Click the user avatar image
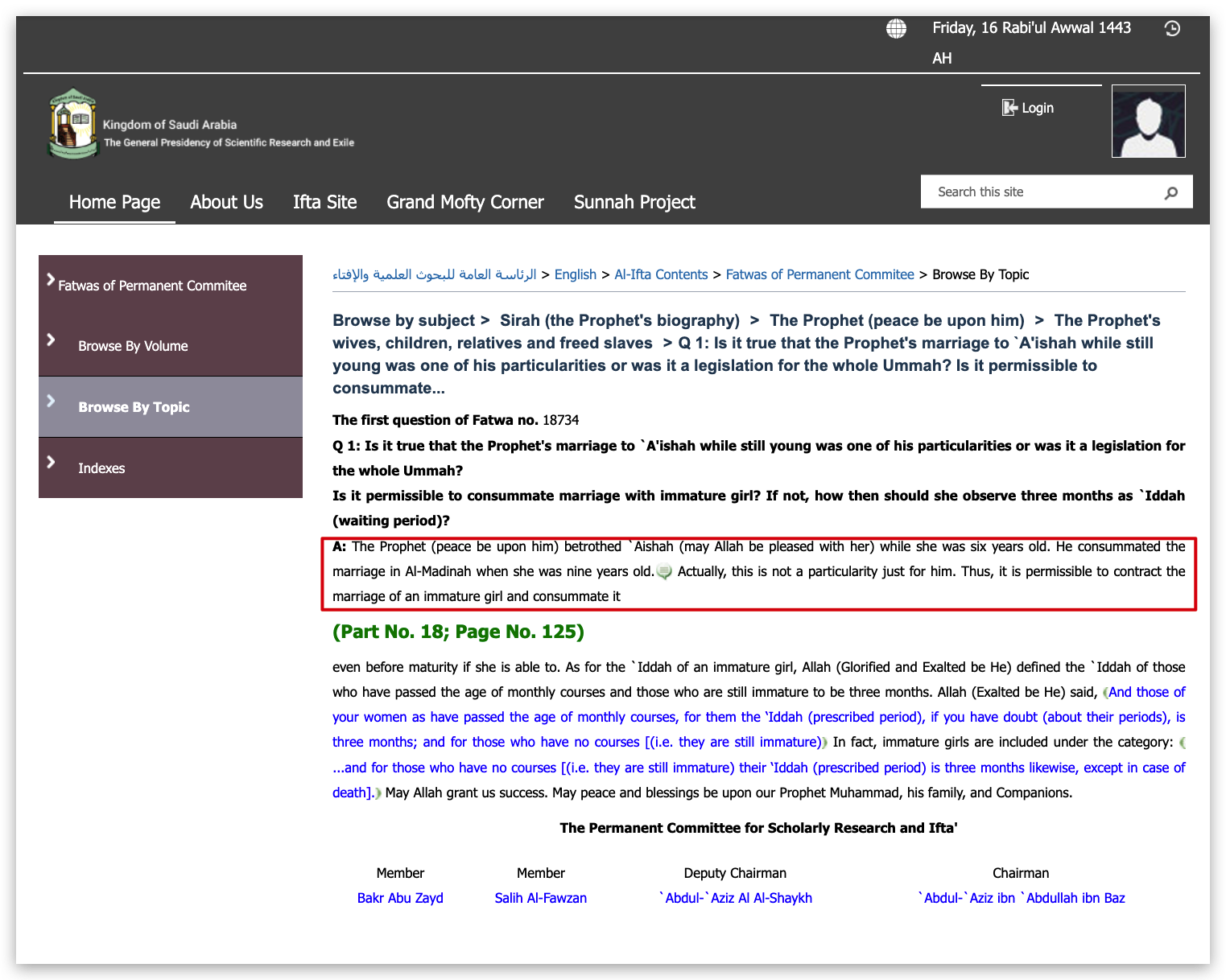The height and width of the screenshot is (980, 1226). click(1148, 121)
